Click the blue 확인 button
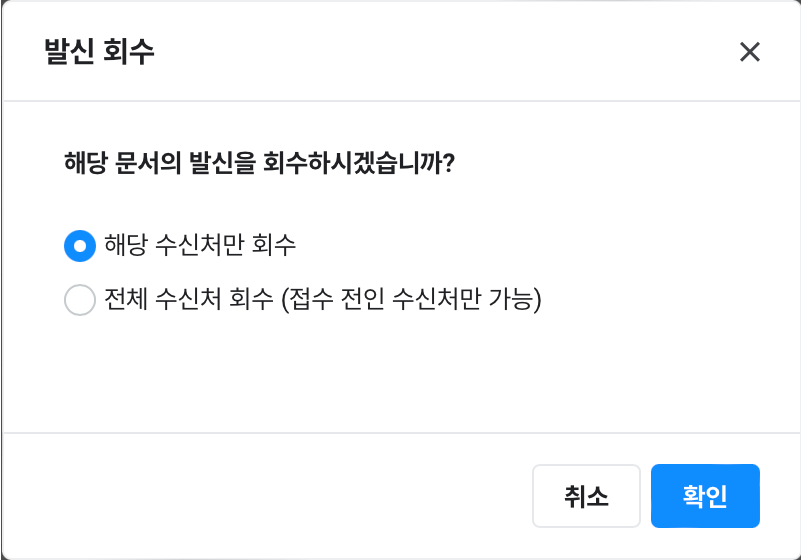The image size is (802, 560). pos(705,496)
